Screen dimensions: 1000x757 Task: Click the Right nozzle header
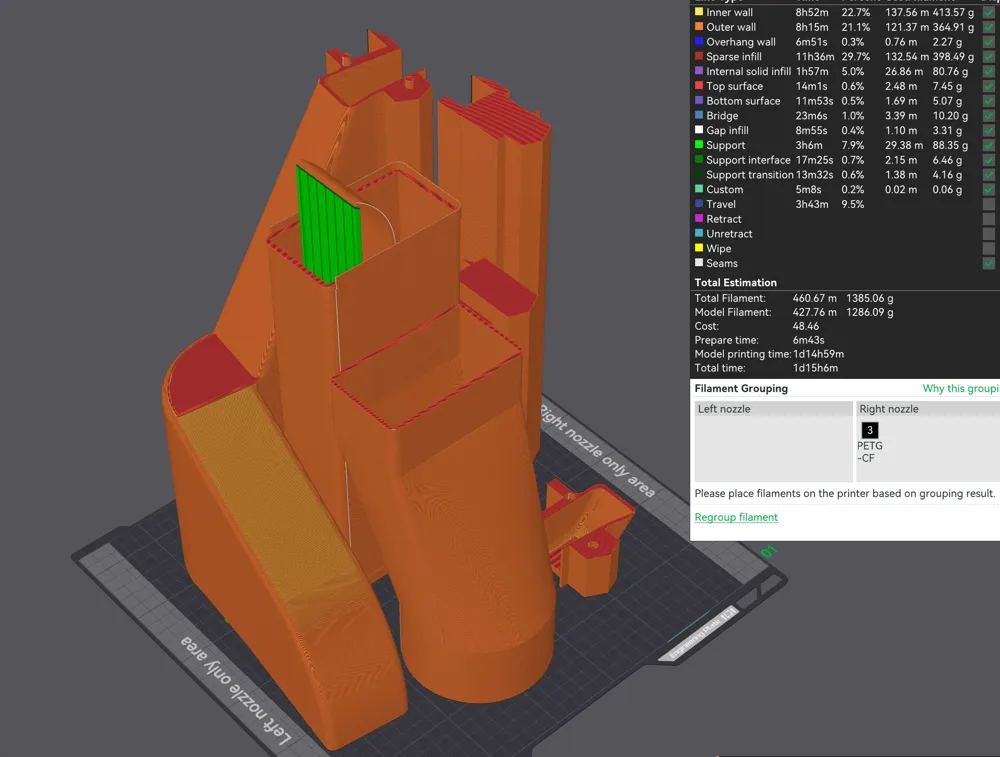tap(928, 409)
